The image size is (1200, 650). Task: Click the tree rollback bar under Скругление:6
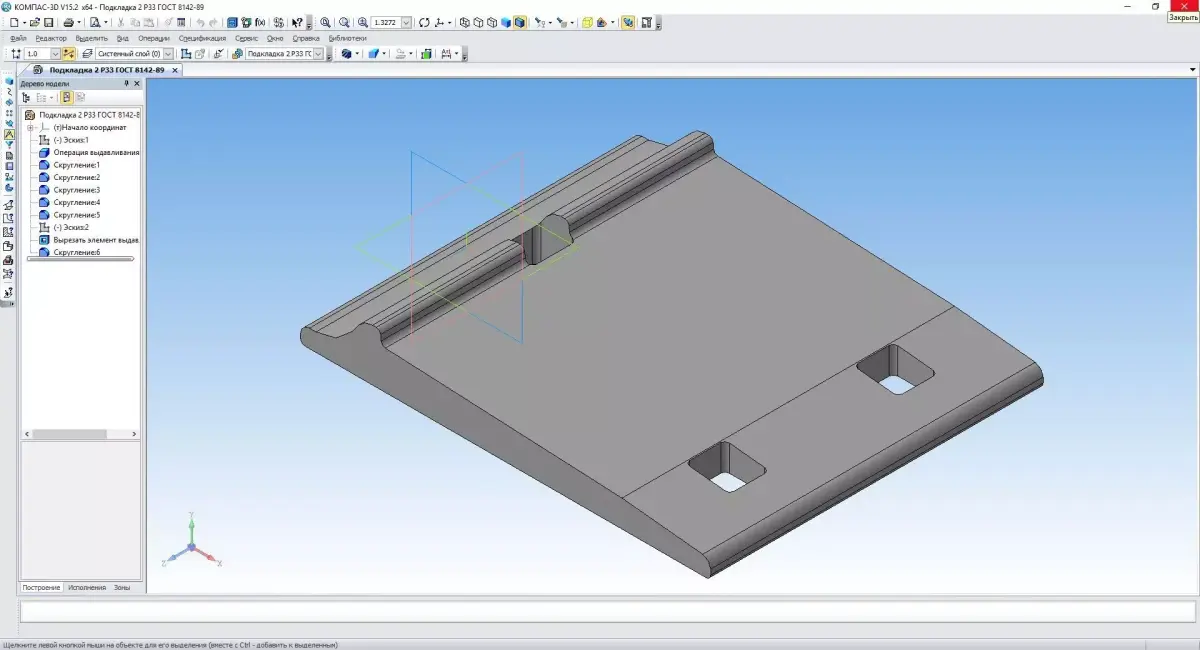click(x=80, y=259)
